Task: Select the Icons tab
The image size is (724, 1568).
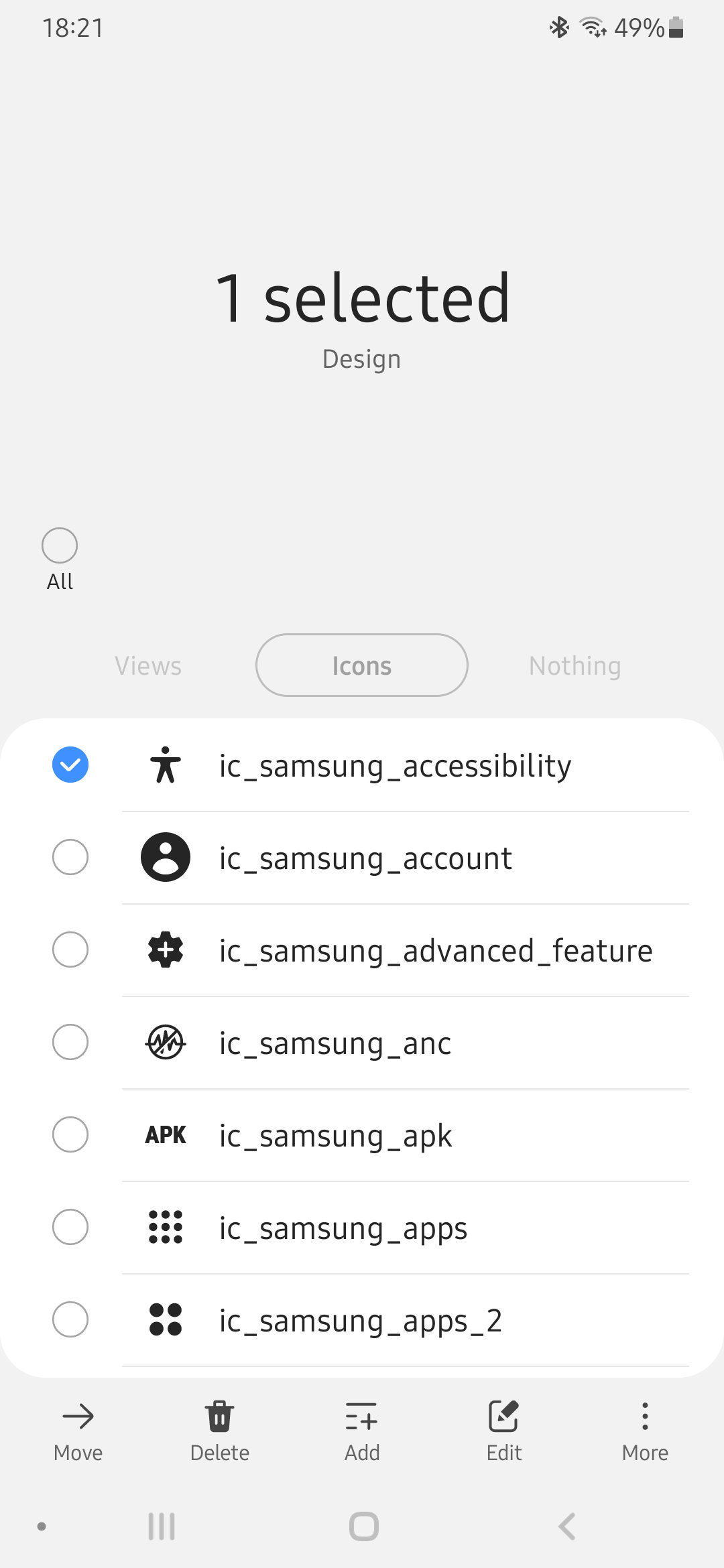Action: coord(362,665)
